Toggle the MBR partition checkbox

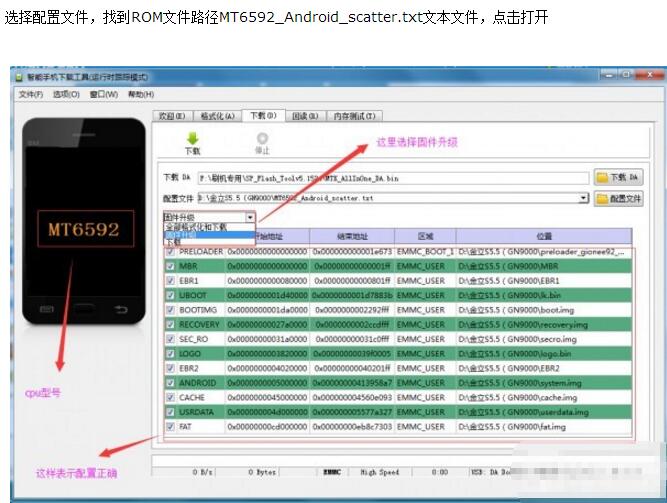171,266
